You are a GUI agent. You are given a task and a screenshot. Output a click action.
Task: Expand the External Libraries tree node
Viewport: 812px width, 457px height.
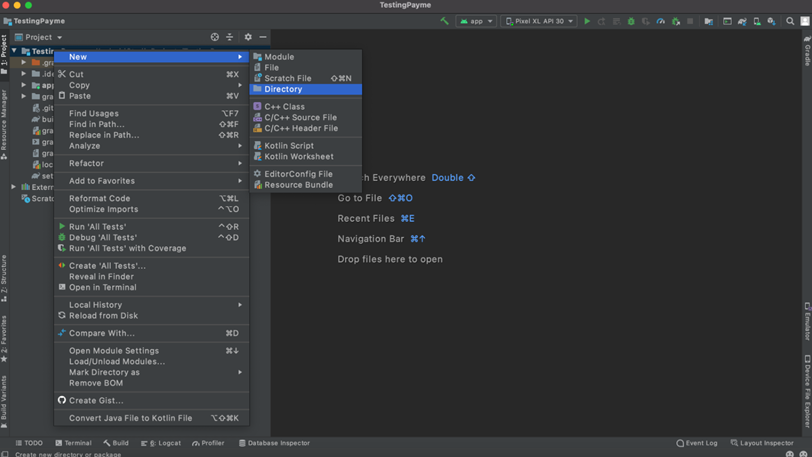tap(14, 187)
